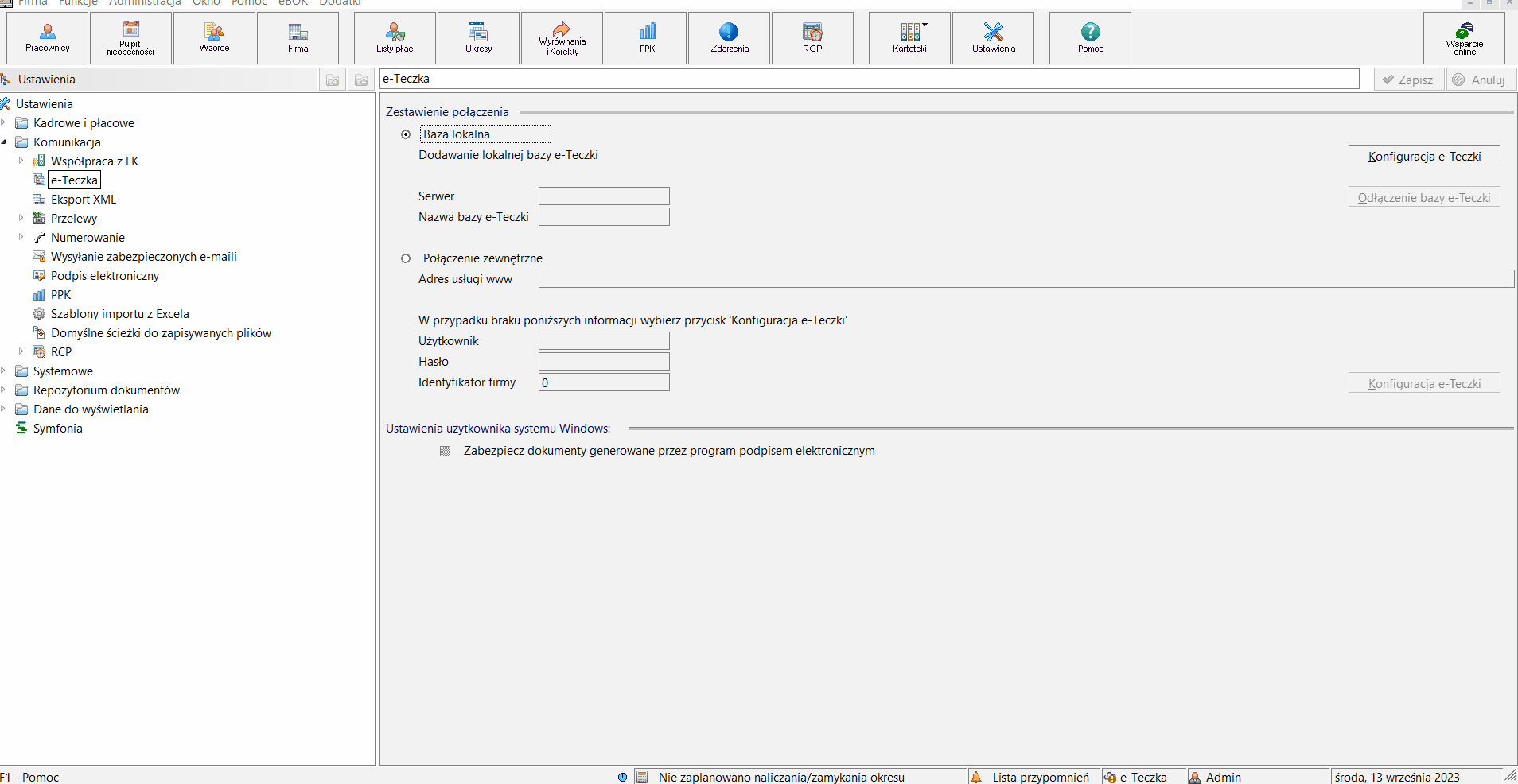Open Szablony importu z Excela settings

click(120, 314)
